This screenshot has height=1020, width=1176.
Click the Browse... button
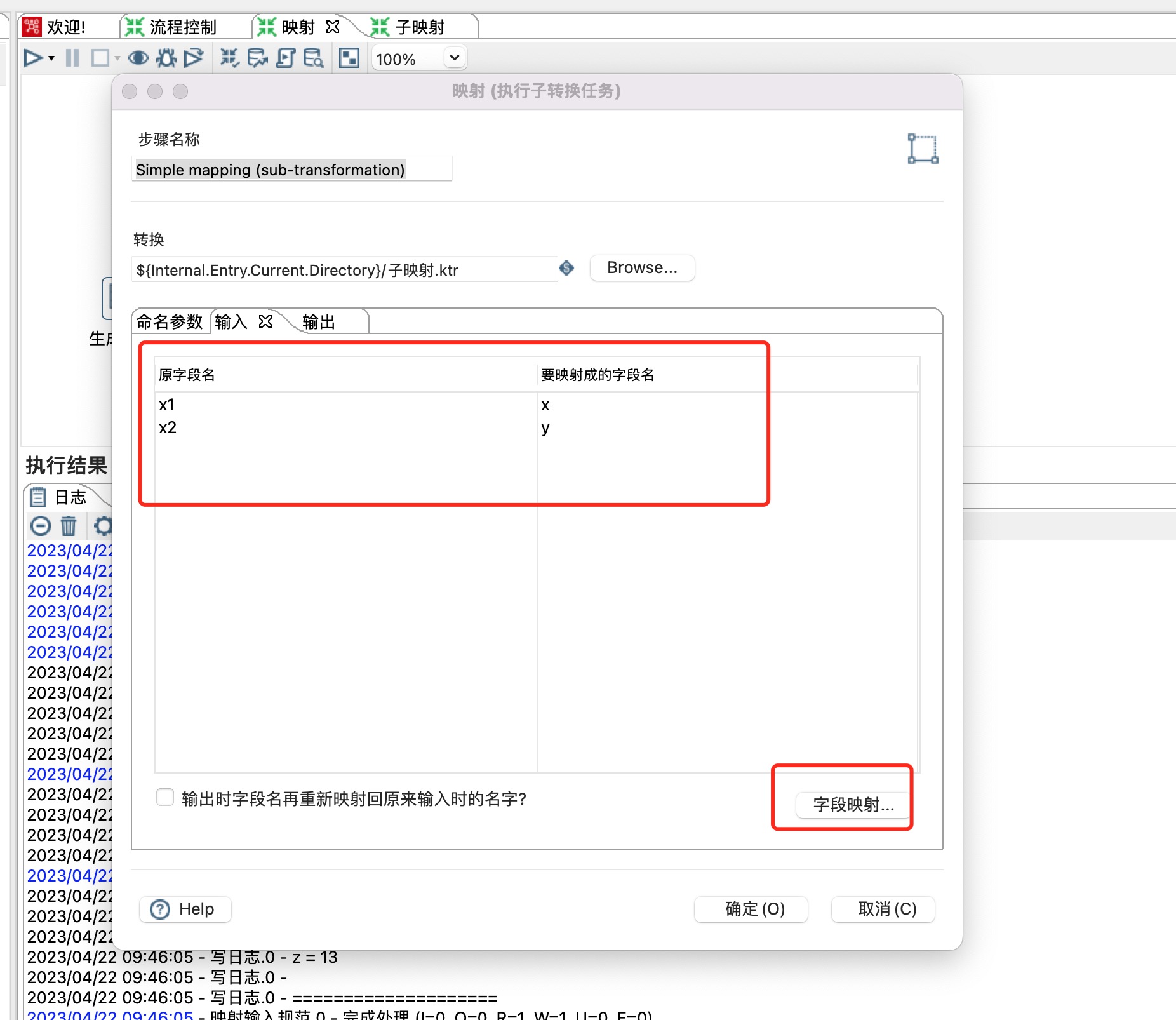642,268
